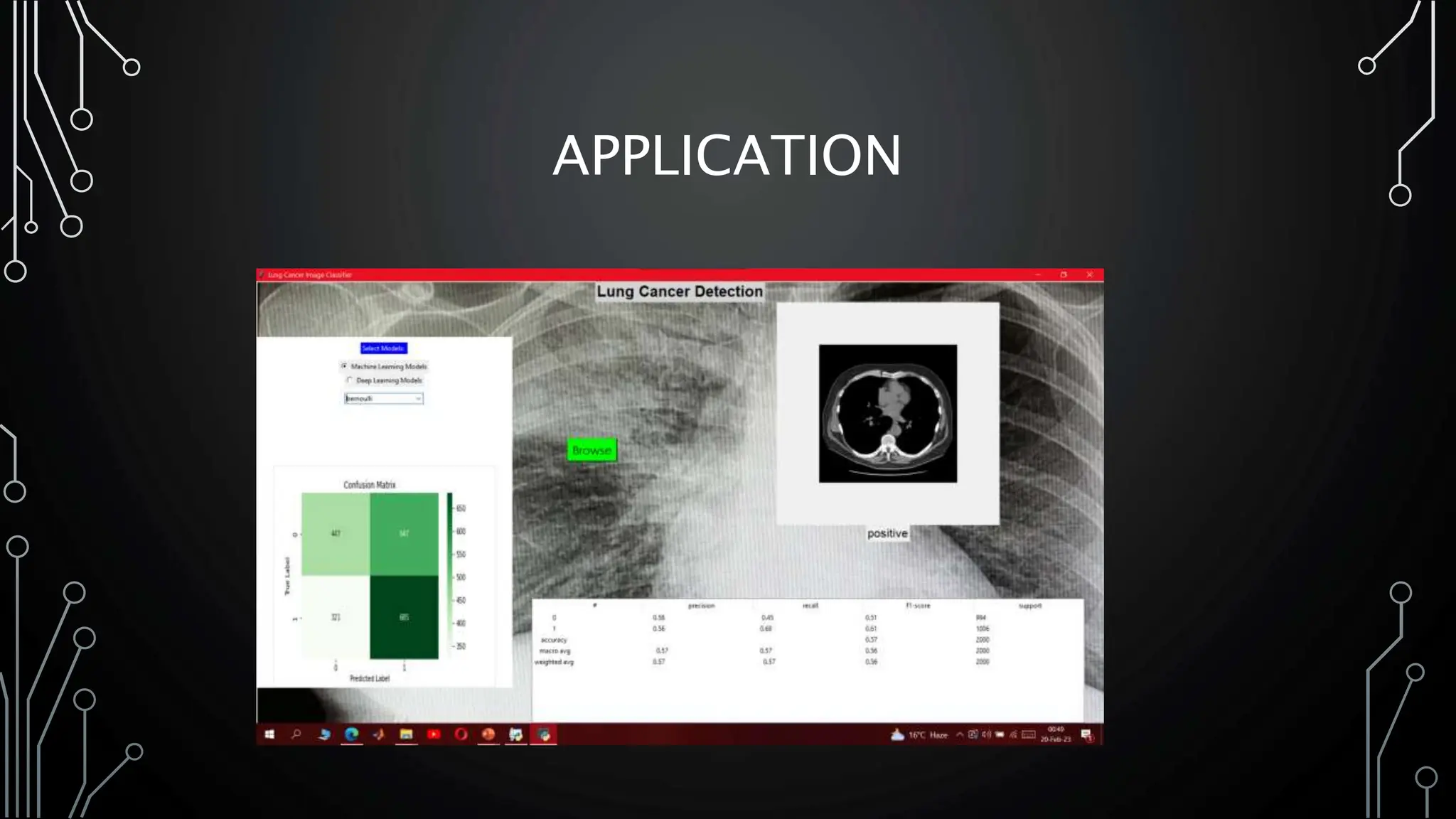
Task: Expand the bernoulli model dropdown
Action: point(418,399)
